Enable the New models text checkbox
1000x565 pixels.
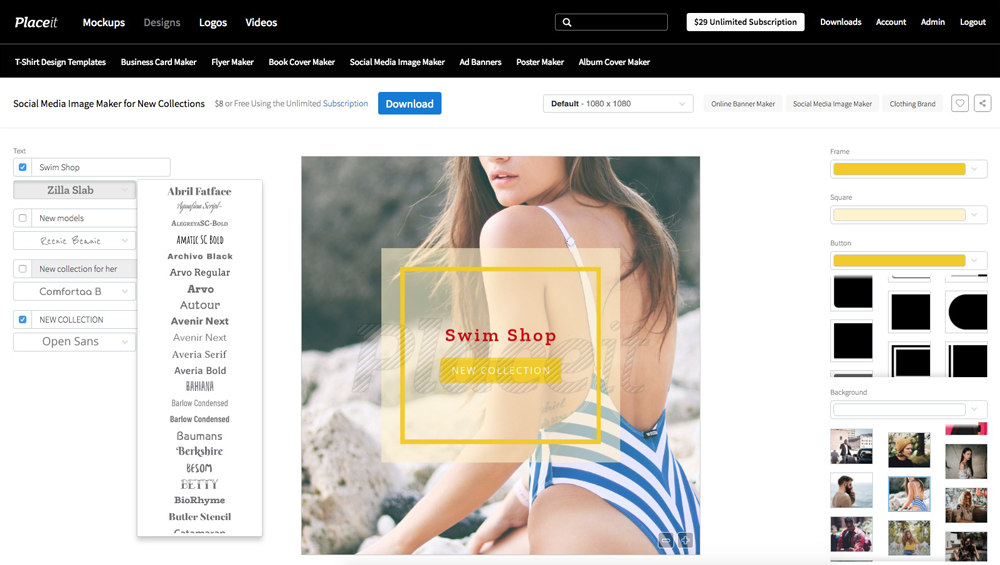[x=23, y=218]
